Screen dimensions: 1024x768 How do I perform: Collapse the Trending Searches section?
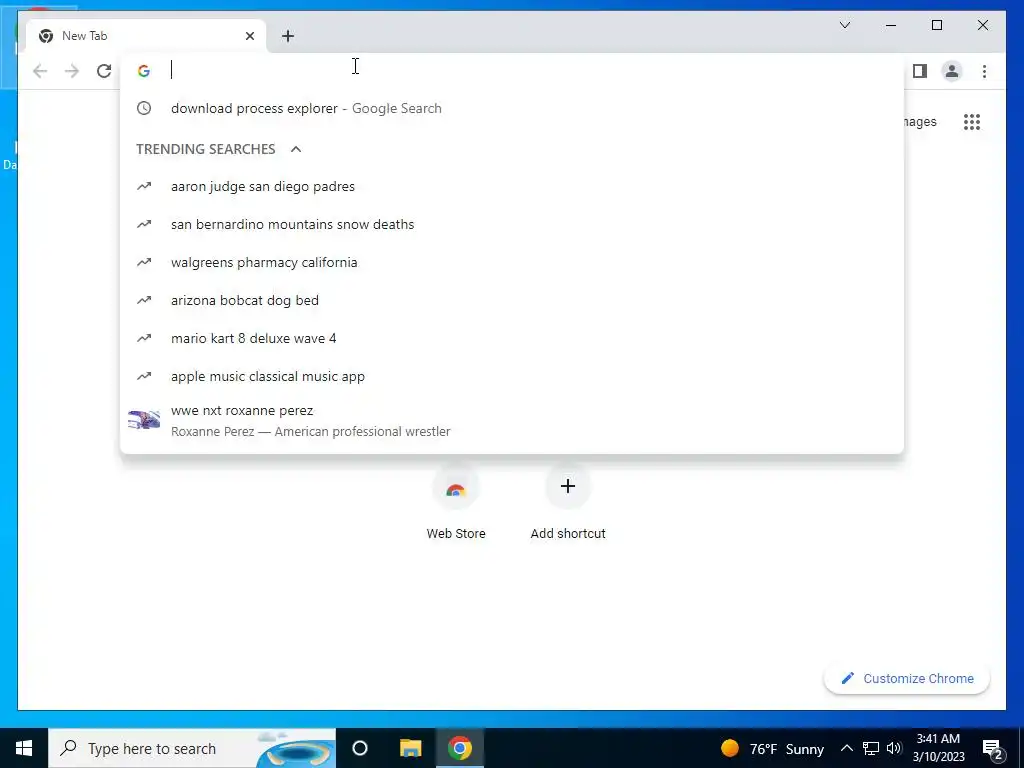click(296, 149)
